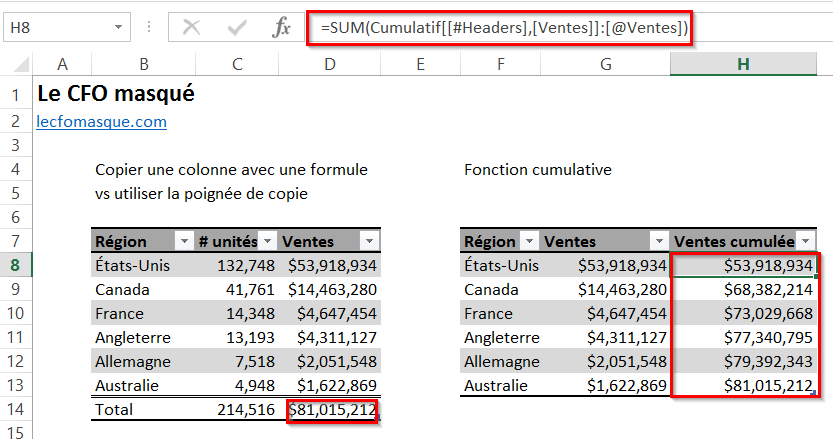Click the Enter checkmark formula bar icon
This screenshot has width=833, height=439.
(x=237, y=28)
